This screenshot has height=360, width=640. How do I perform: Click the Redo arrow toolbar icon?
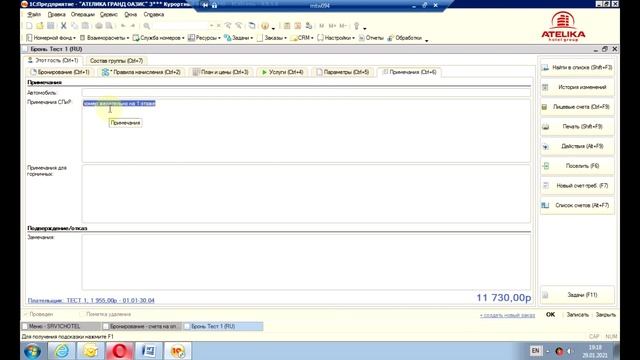[x=133, y=26]
